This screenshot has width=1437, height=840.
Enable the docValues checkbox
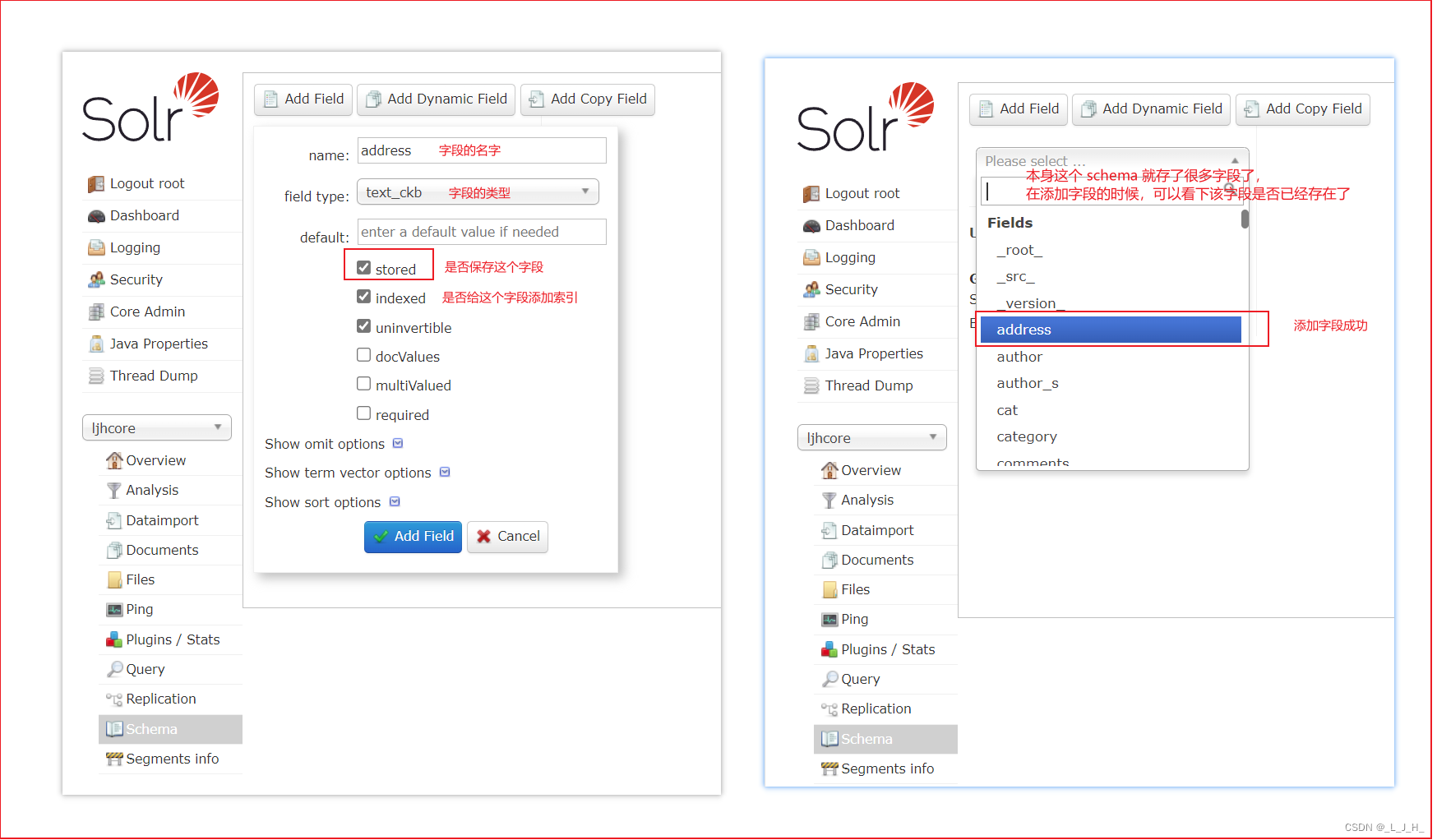point(363,354)
